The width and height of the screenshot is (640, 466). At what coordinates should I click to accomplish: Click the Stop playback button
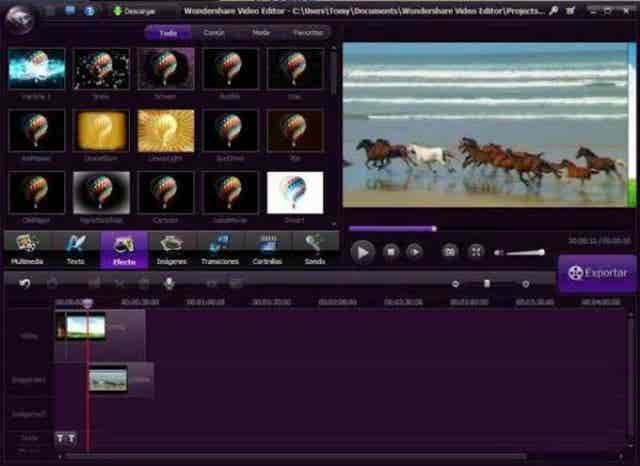[391, 252]
